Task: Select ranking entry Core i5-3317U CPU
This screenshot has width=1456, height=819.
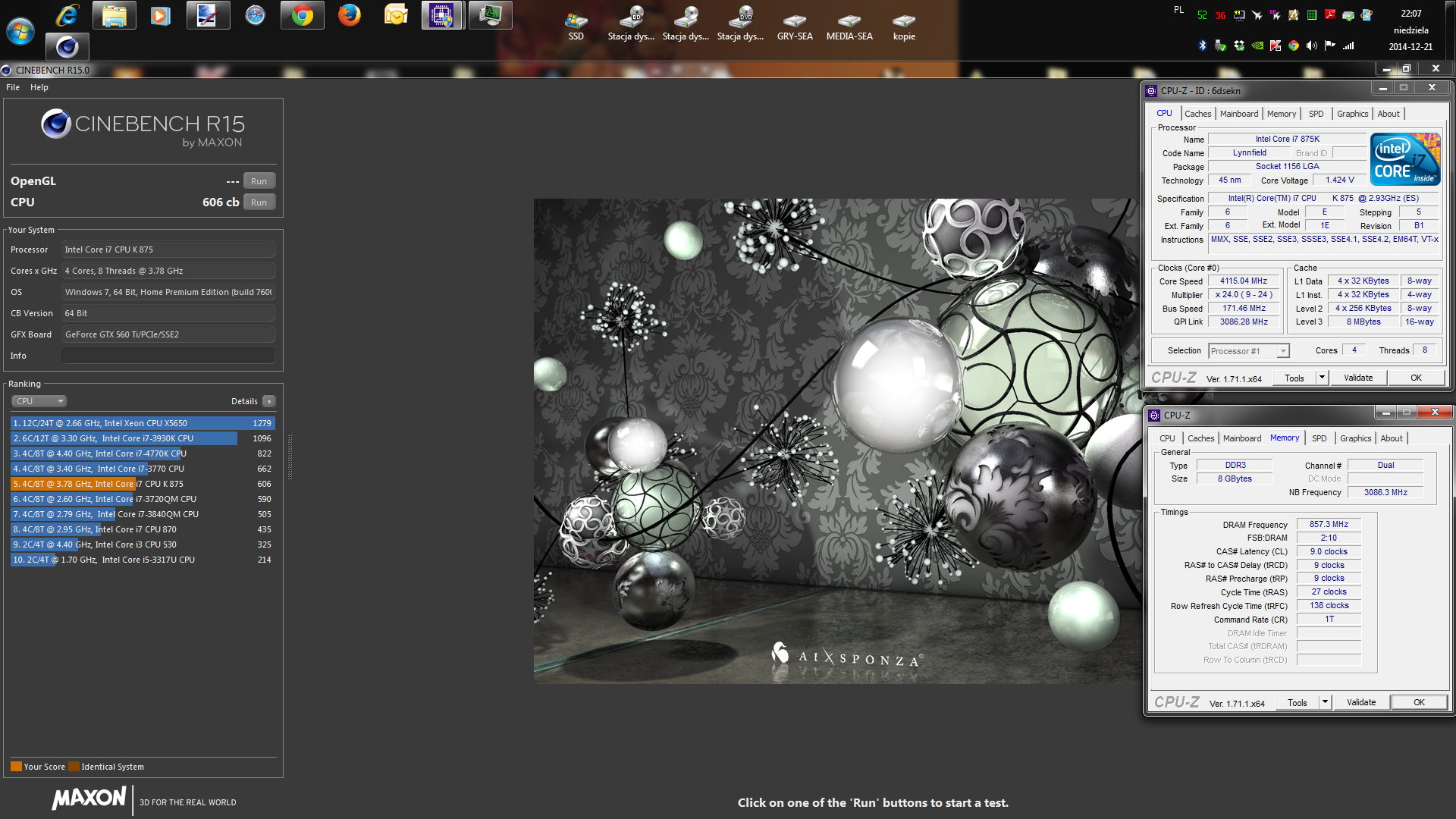Action: (x=143, y=560)
